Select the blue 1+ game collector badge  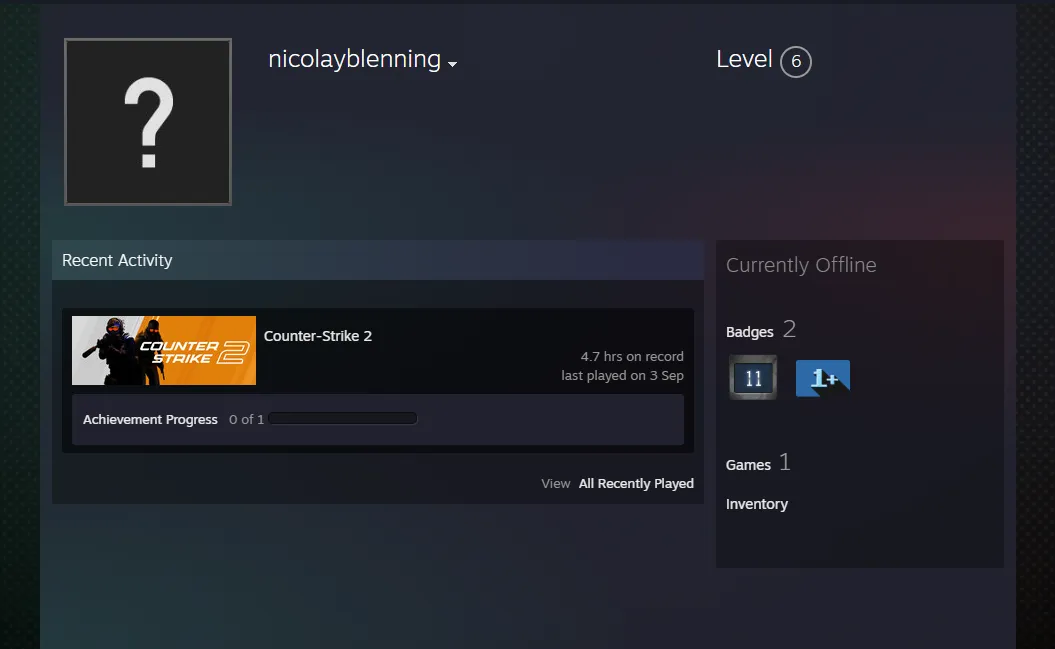[x=823, y=378]
